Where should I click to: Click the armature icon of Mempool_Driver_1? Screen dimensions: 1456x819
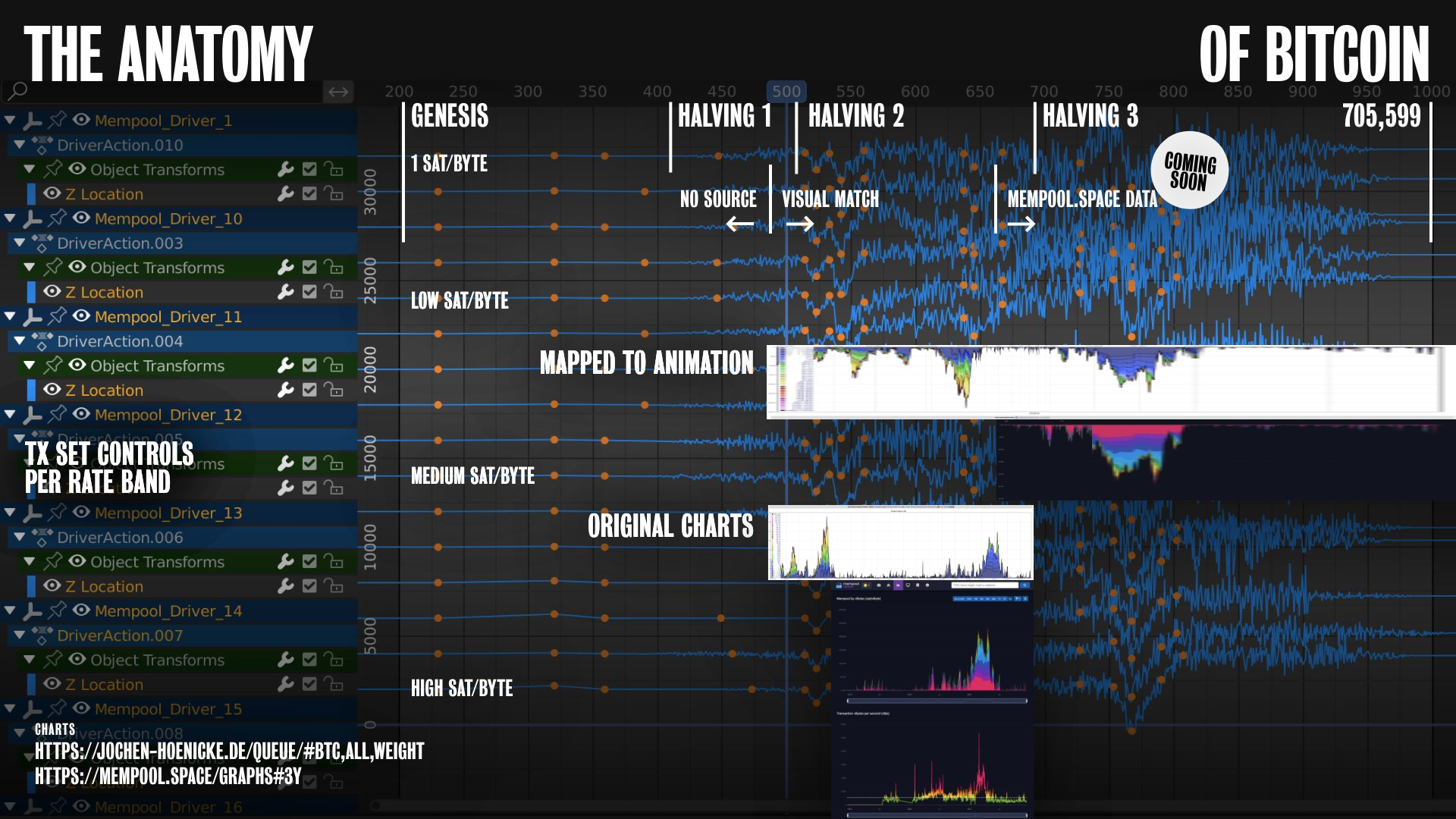(x=33, y=120)
